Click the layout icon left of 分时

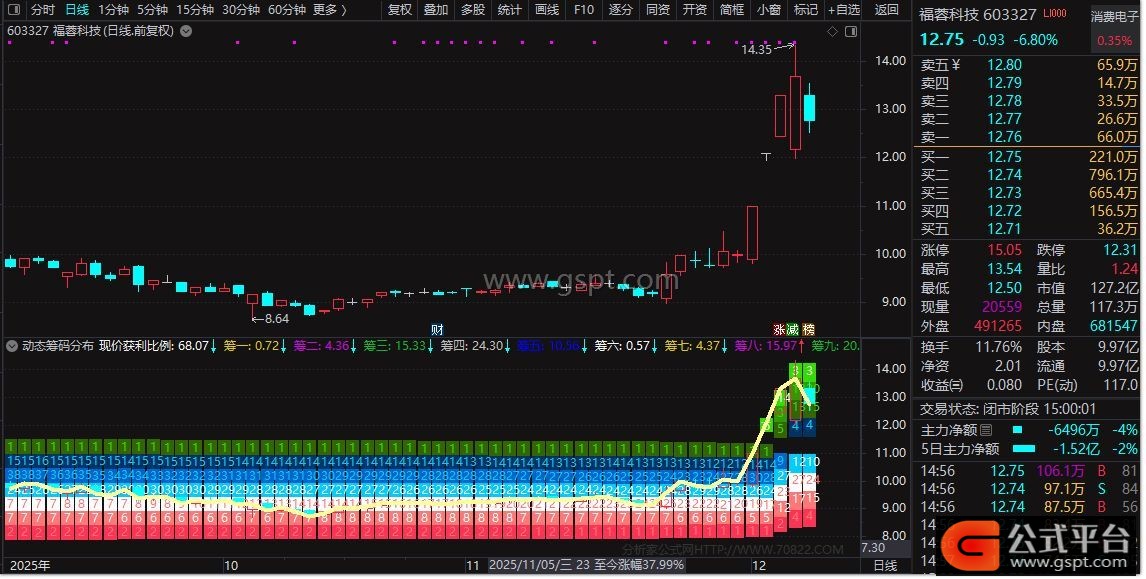click(x=14, y=10)
